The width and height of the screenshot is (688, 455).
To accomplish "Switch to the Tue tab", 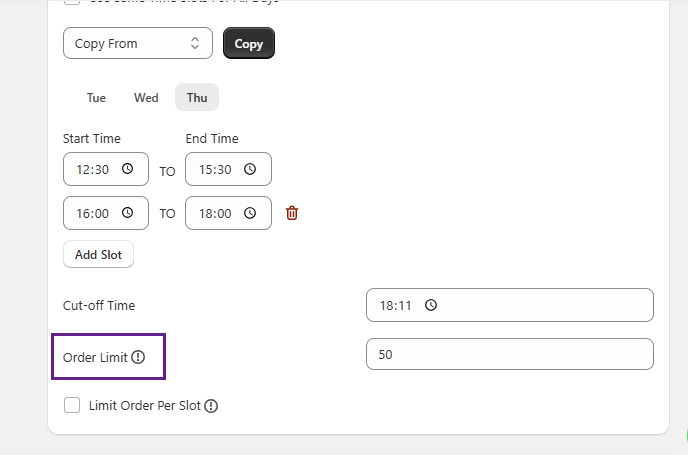I will (x=96, y=98).
